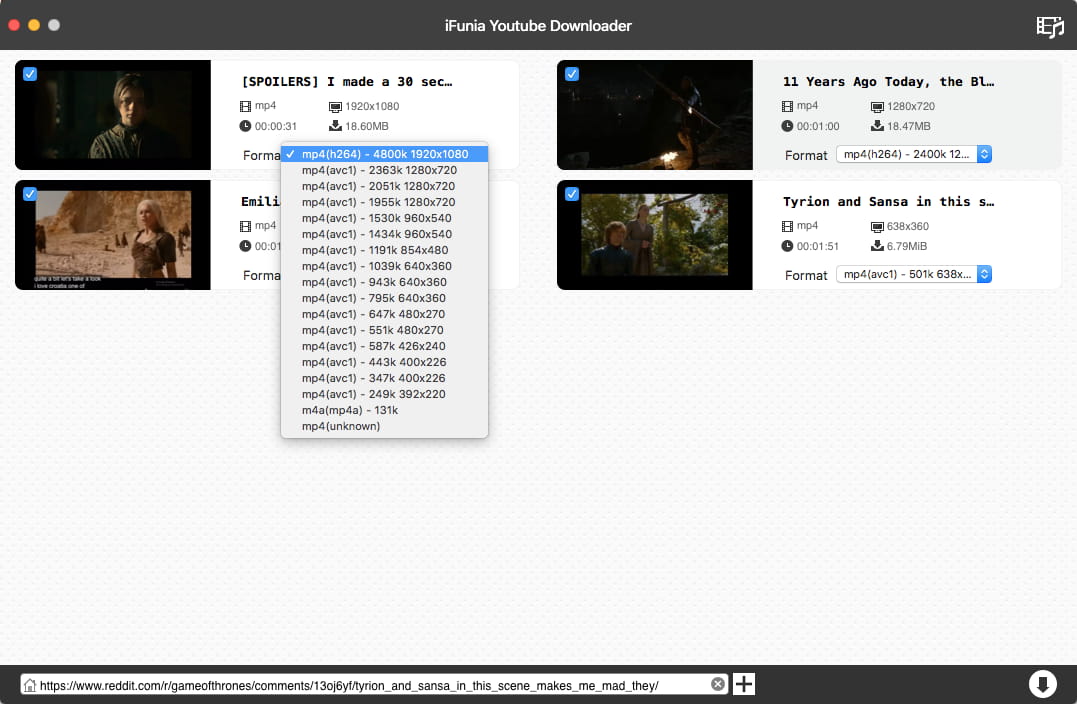Click the Tyrion and Sansa video thumbnail
Viewport: 1077px width, 704px height.
coord(654,235)
